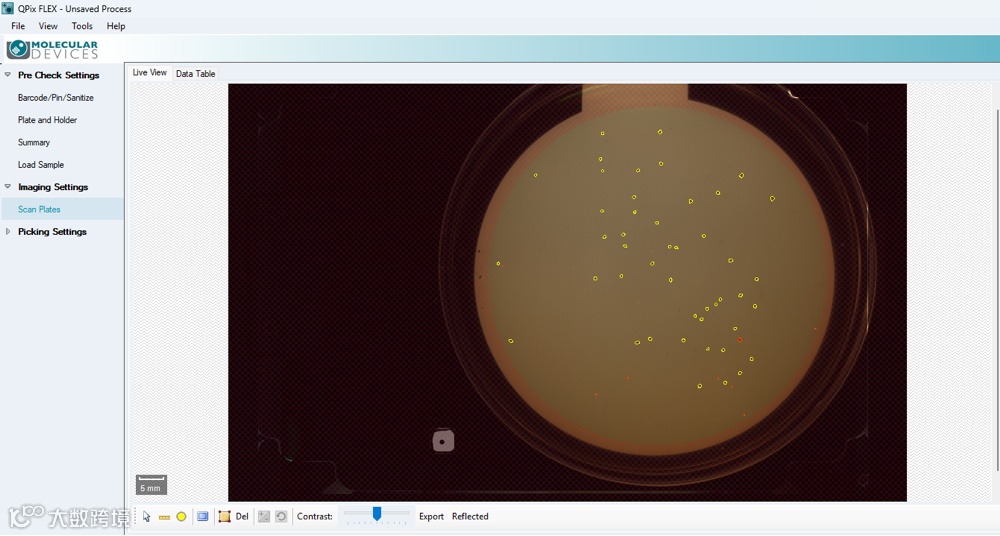The height and width of the screenshot is (536, 1000).
Task: Select the region box tool with red corners
Action: pos(224,517)
